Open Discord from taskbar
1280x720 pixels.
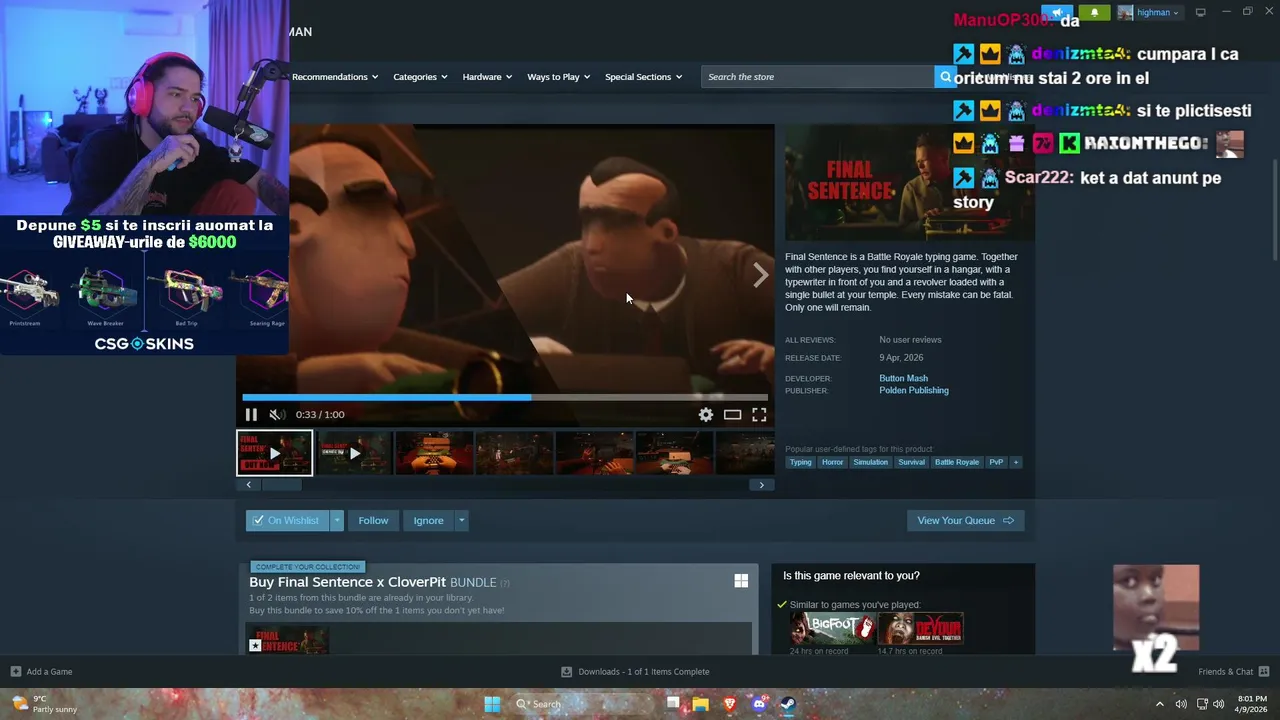pyautogui.click(x=759, y=704)
